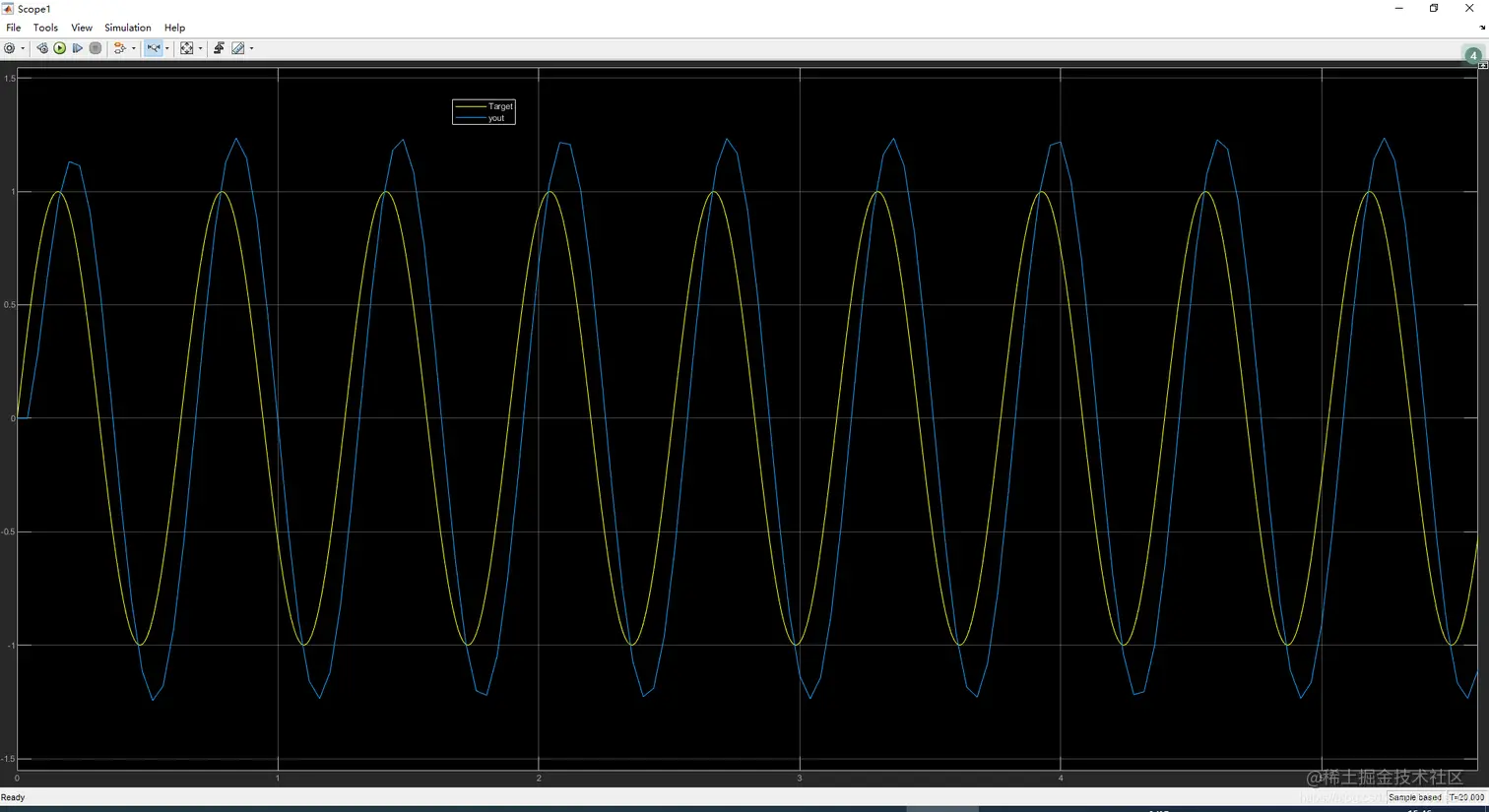Expand the Measurements dropdown arrow
This screenshot has width=1489, height=812.
click(251, 48)
